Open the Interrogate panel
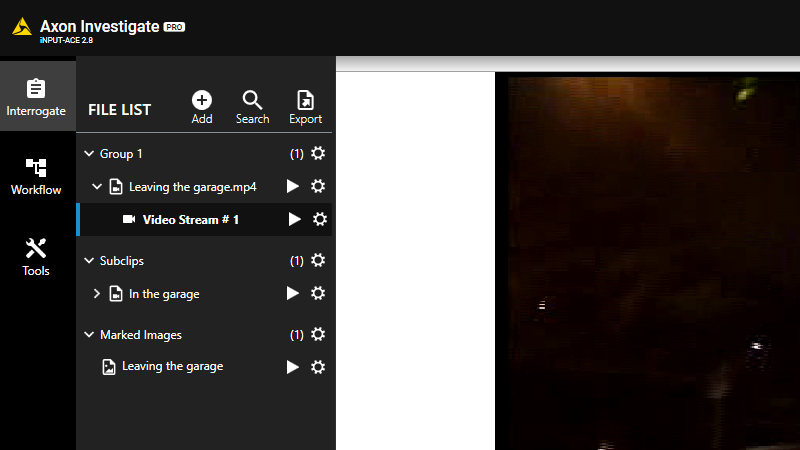800x450 pixels. 36,97
